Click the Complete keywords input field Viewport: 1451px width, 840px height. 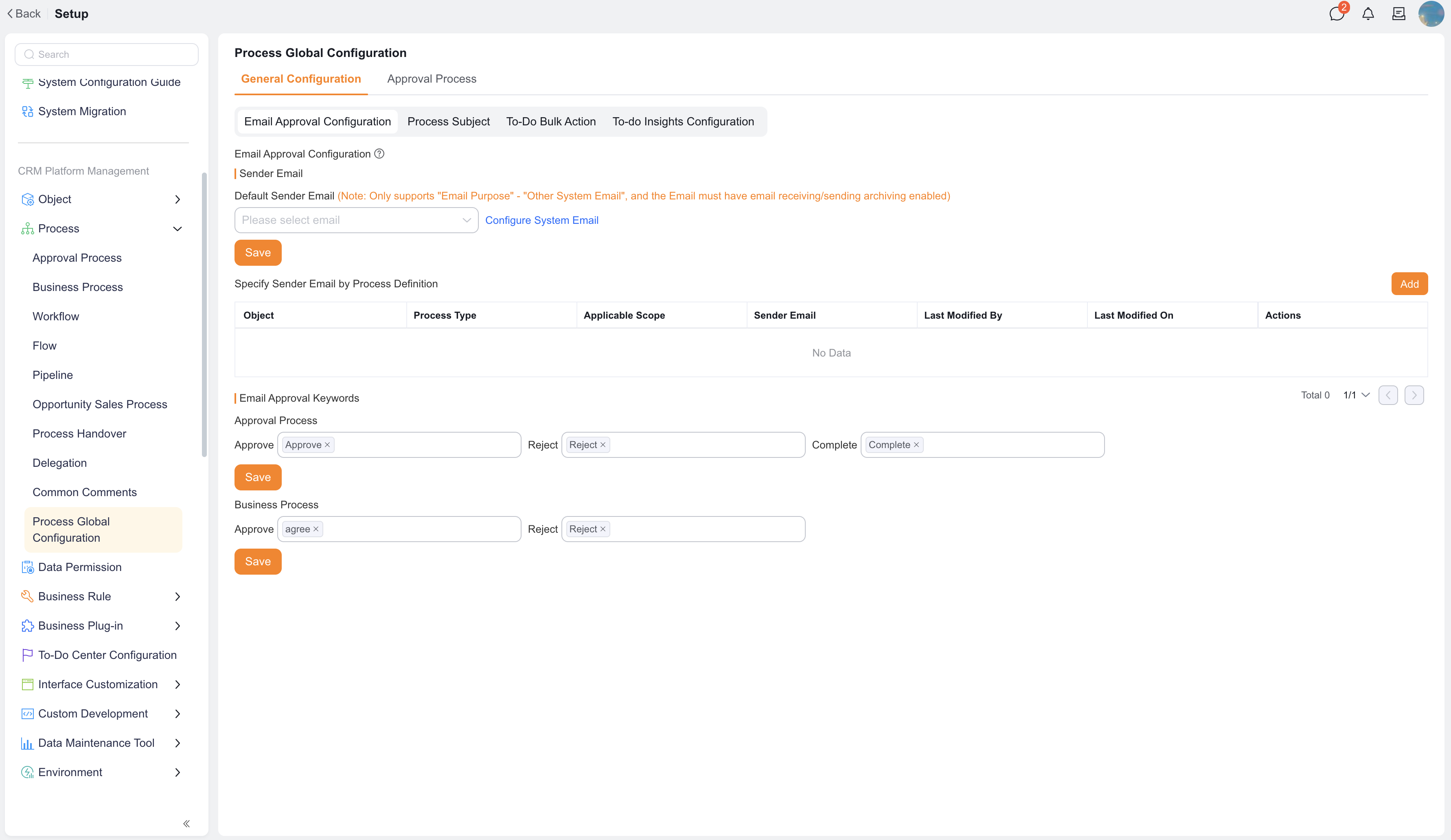tap(982, 445)
